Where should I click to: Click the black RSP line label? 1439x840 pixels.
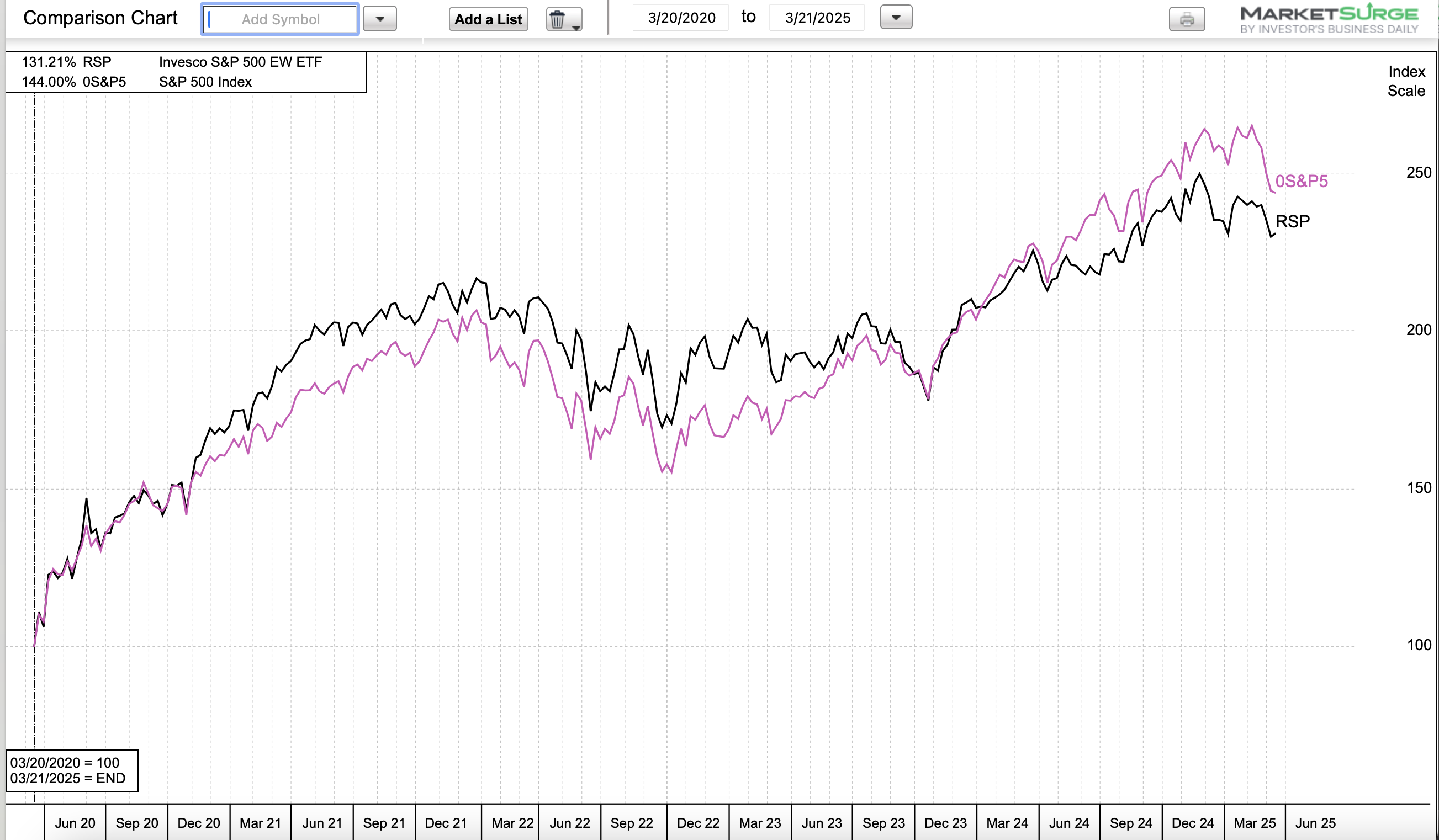click(1293, 221)
